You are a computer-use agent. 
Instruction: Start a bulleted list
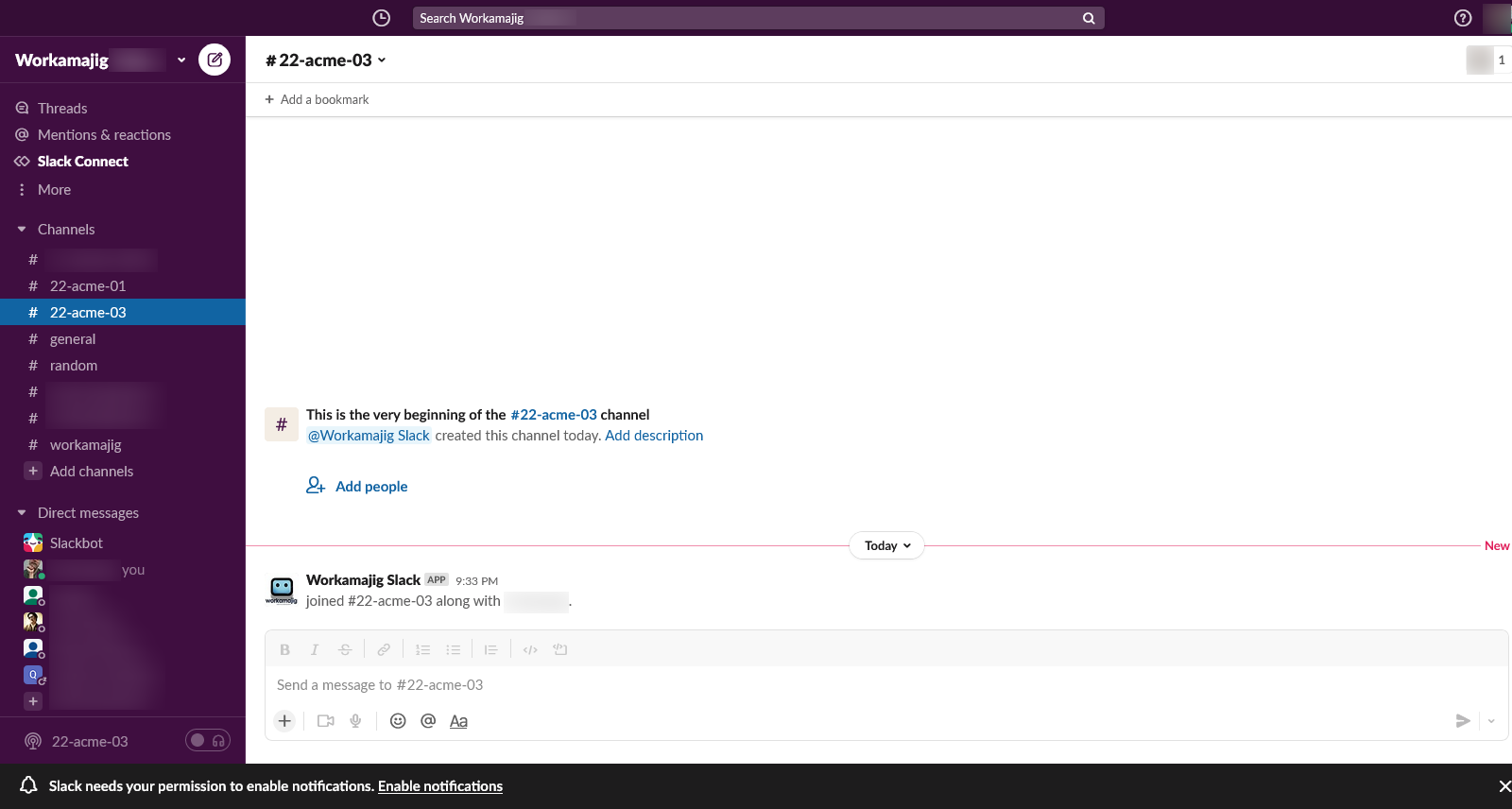453,649
